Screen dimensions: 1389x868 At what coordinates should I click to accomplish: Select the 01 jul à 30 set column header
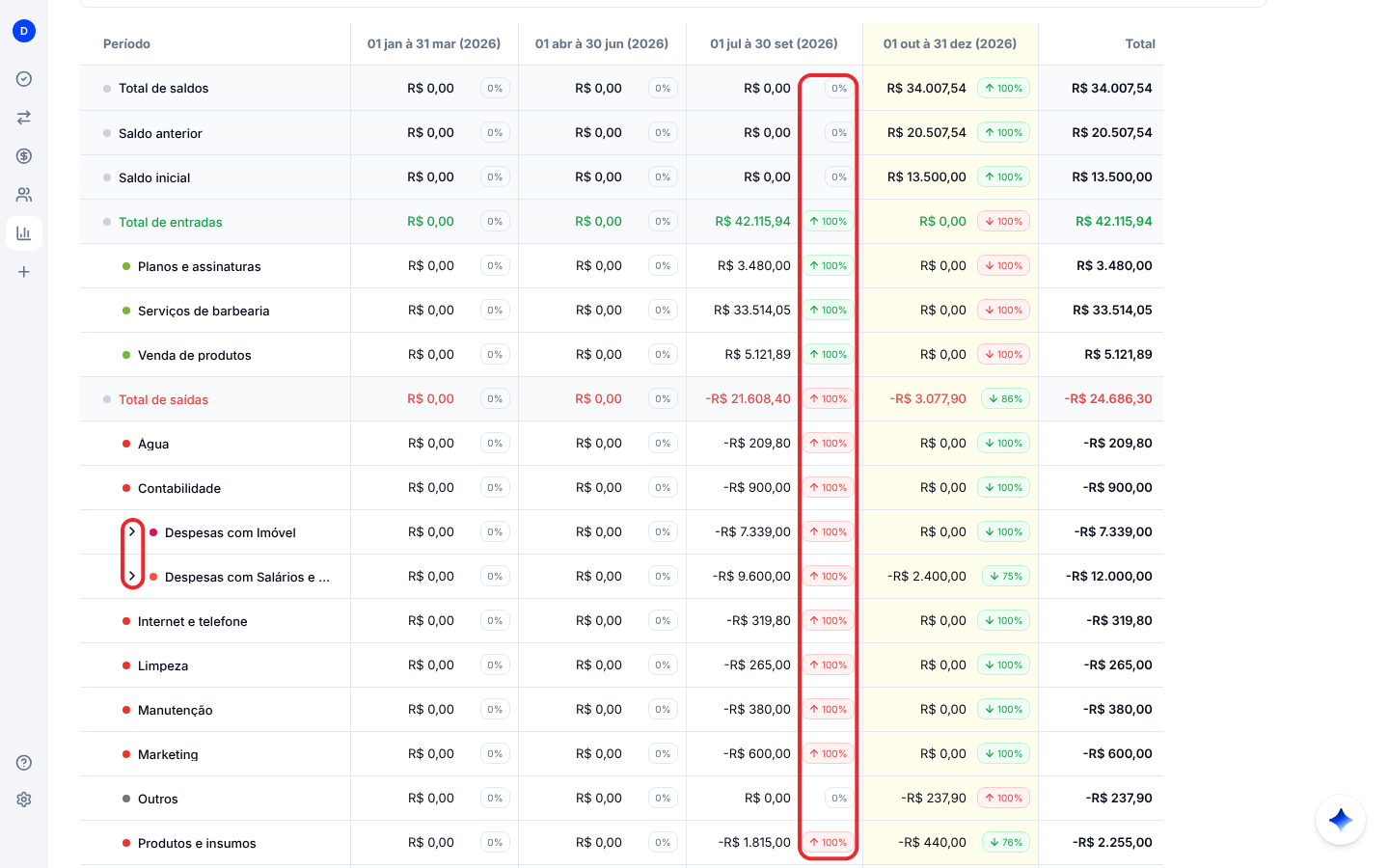point(774,43)
